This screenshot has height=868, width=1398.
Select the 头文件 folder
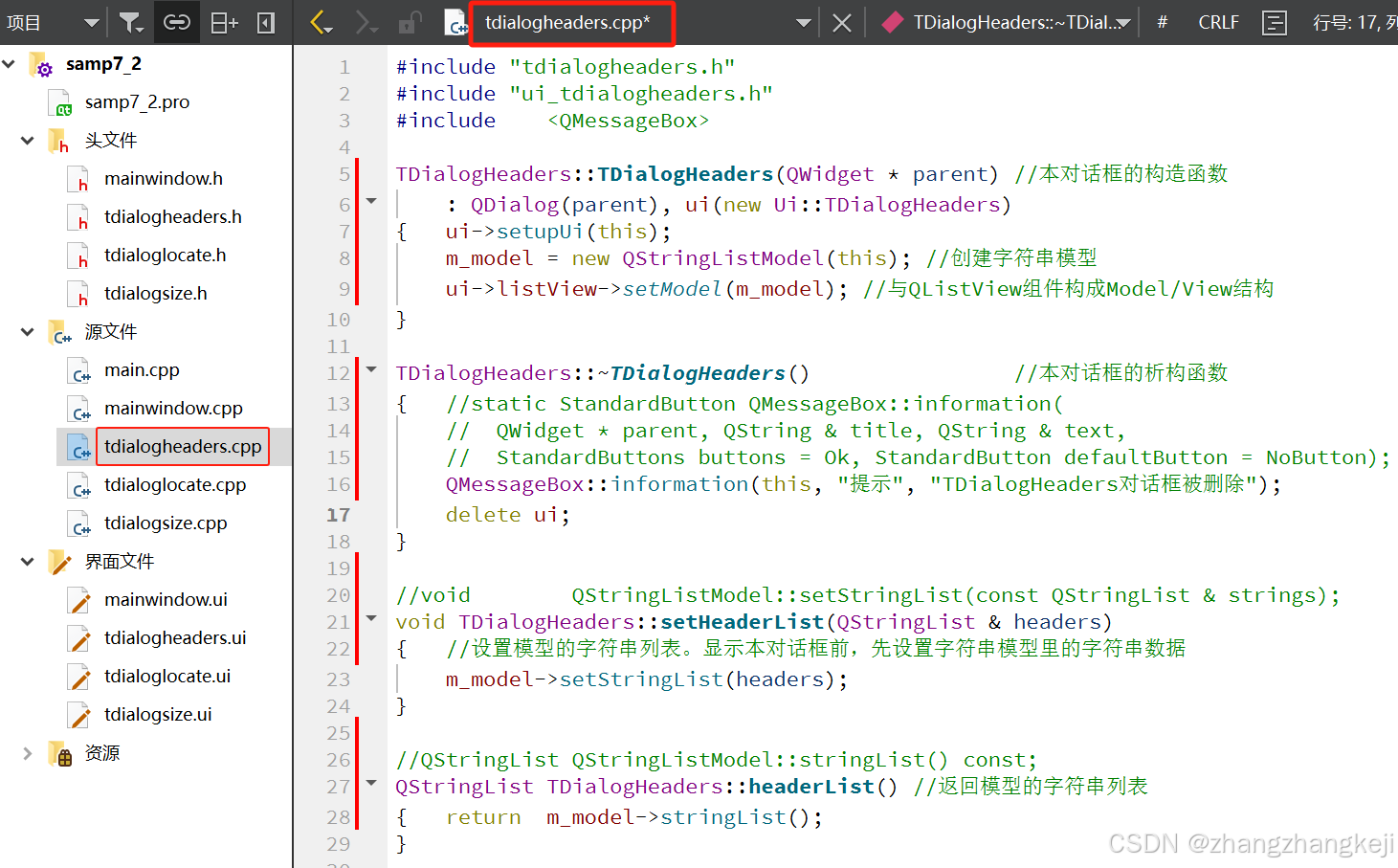pos(111,141)
